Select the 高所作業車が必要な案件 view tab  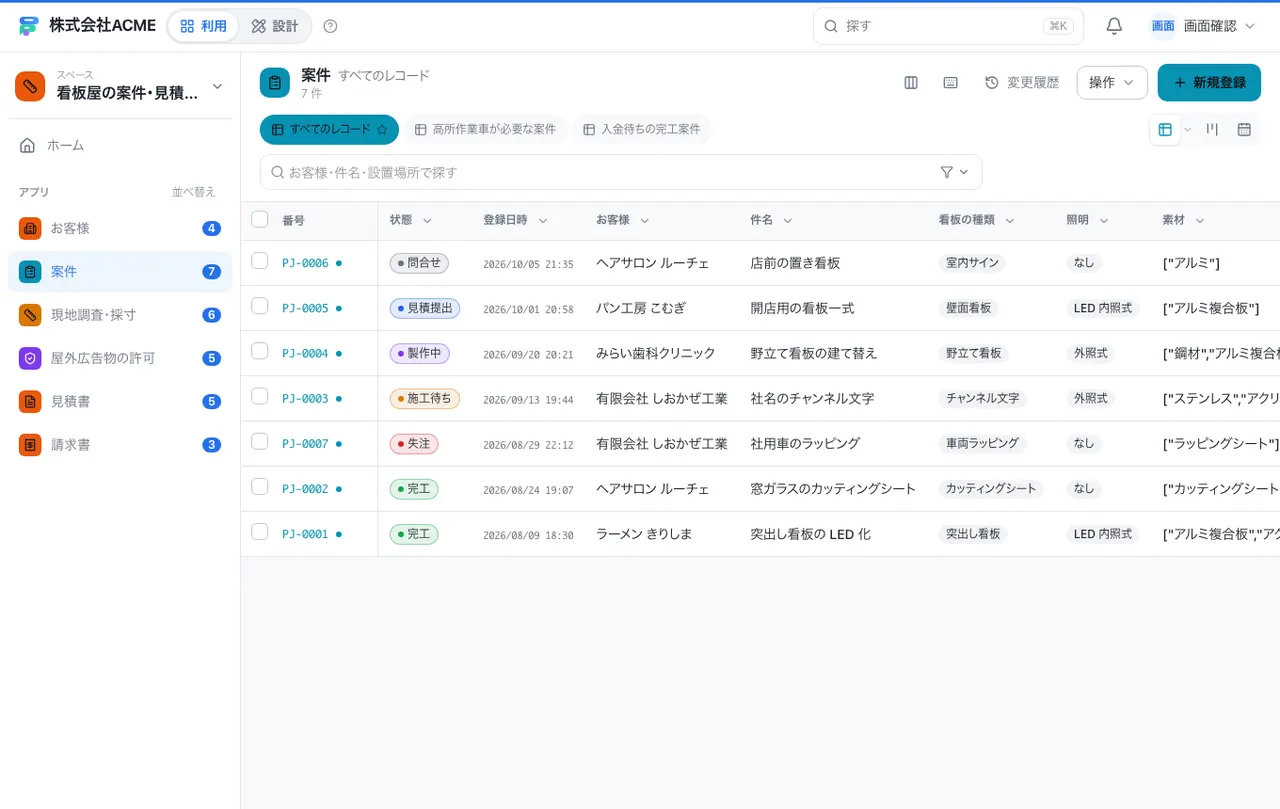click(485, 130)
